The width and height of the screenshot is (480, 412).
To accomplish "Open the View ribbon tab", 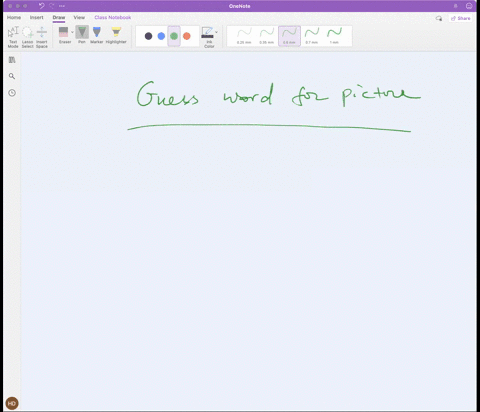I will (79, 17).
